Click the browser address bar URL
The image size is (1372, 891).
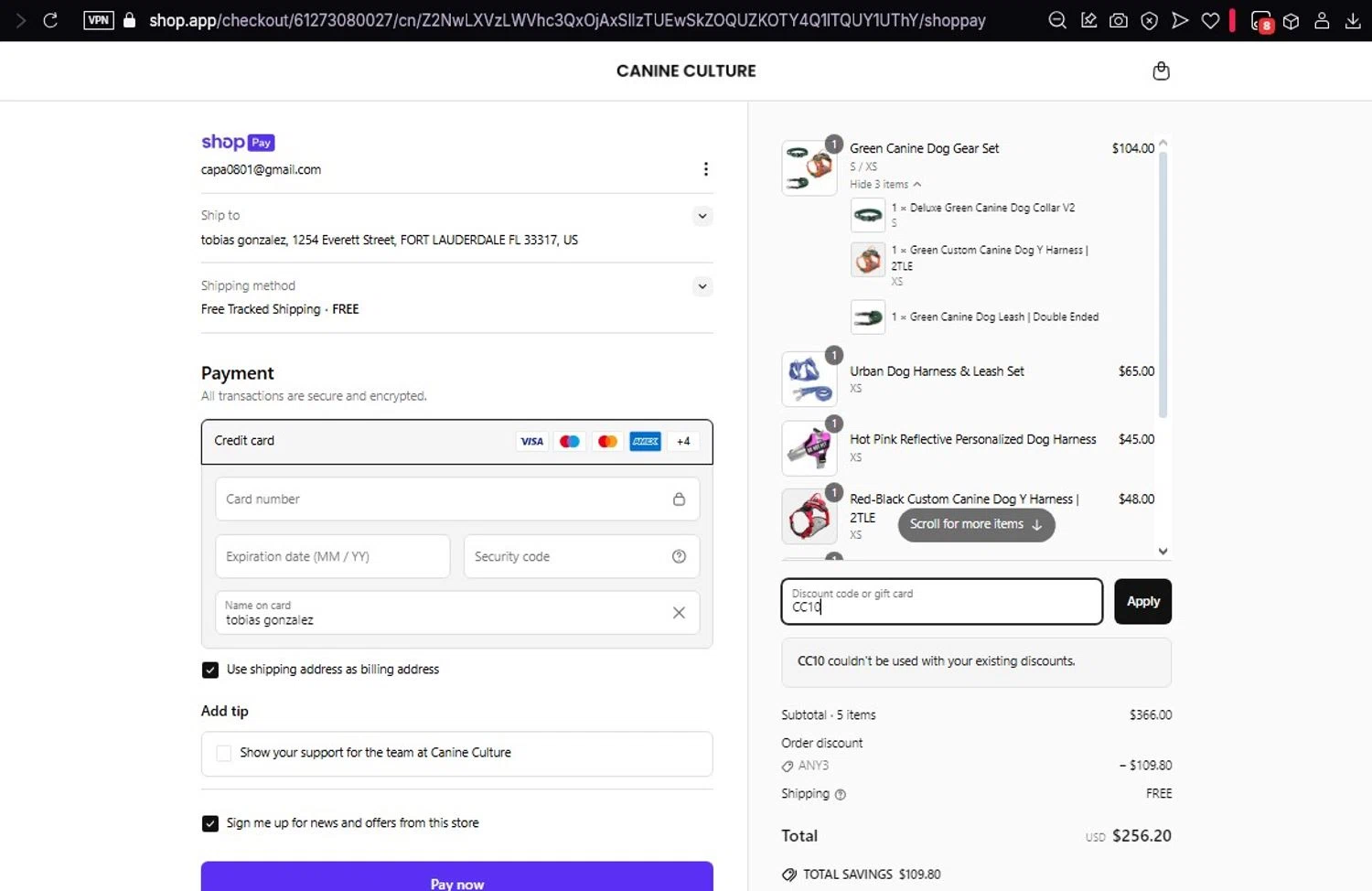567,20
